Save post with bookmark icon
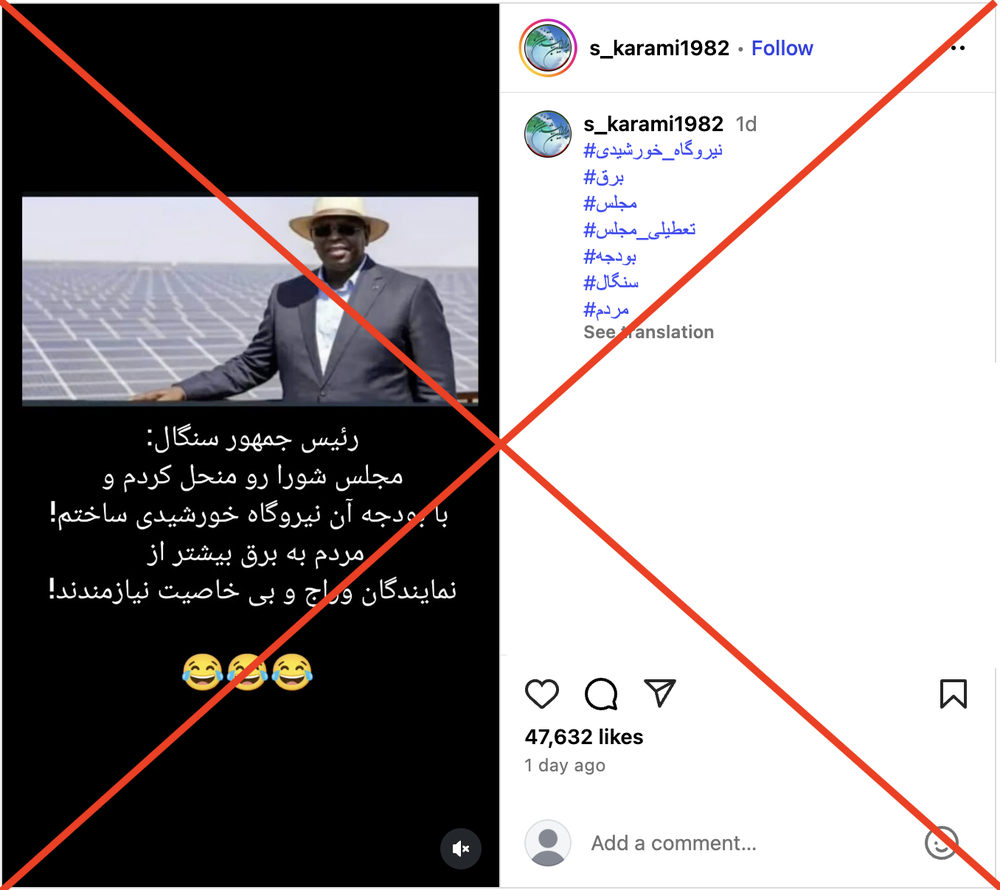Viewport: 1000px width, 890px height. (953, 694)
